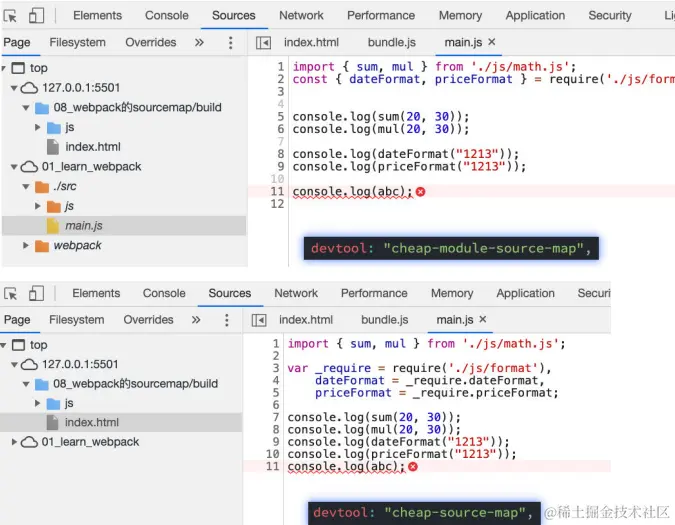Switch to Filesystem pane in top DevTools
The image size is (675, 525).
(x=77, y=42)
